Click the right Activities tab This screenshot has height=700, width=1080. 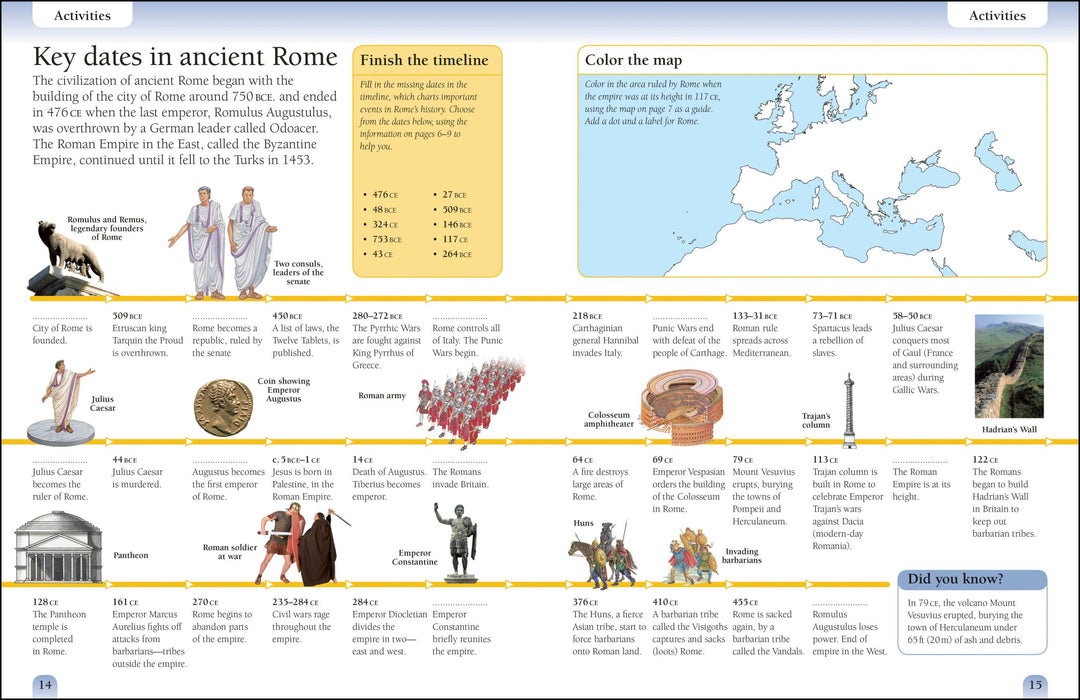(x=997, y=15)
